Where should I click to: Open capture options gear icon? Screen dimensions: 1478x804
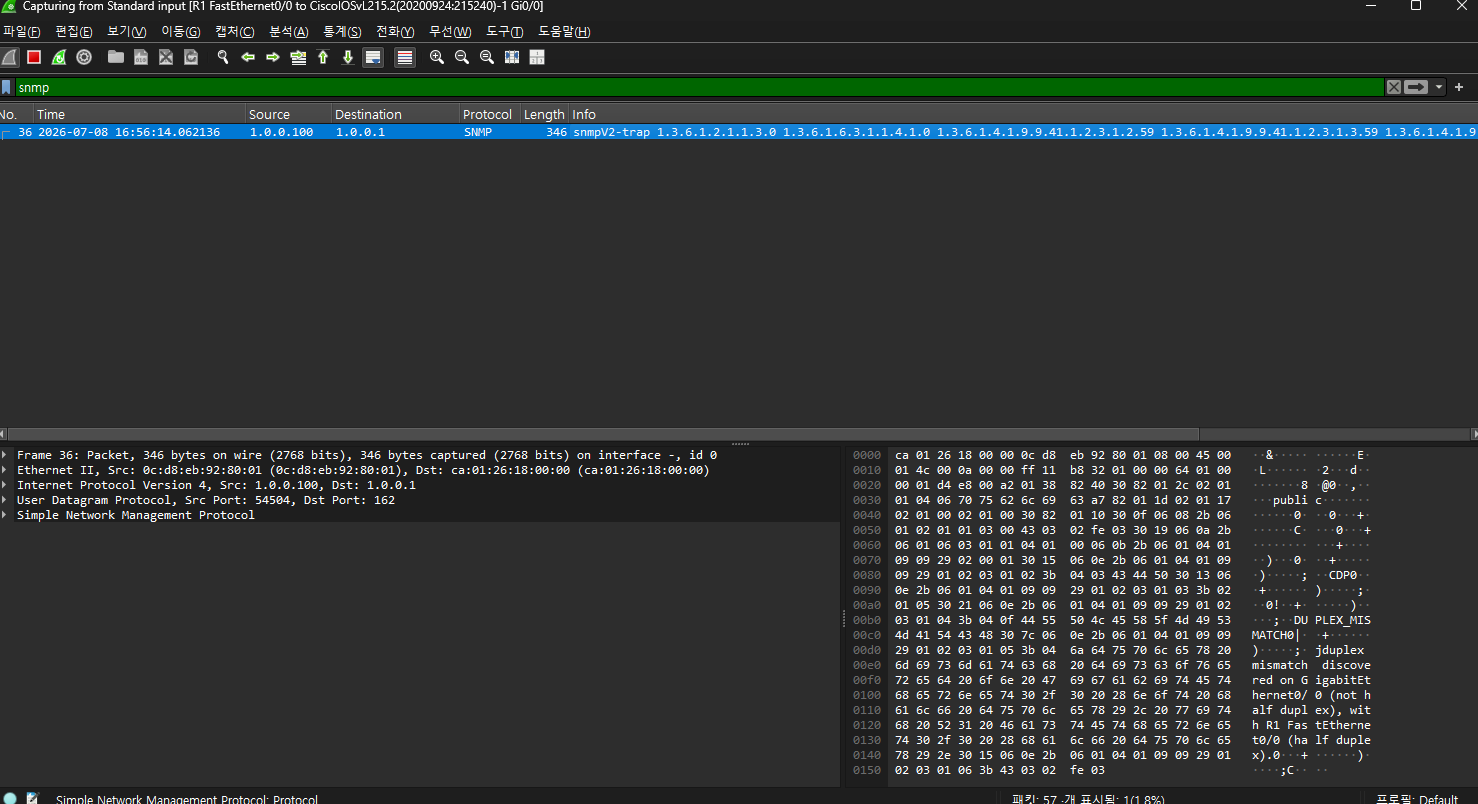84,57
